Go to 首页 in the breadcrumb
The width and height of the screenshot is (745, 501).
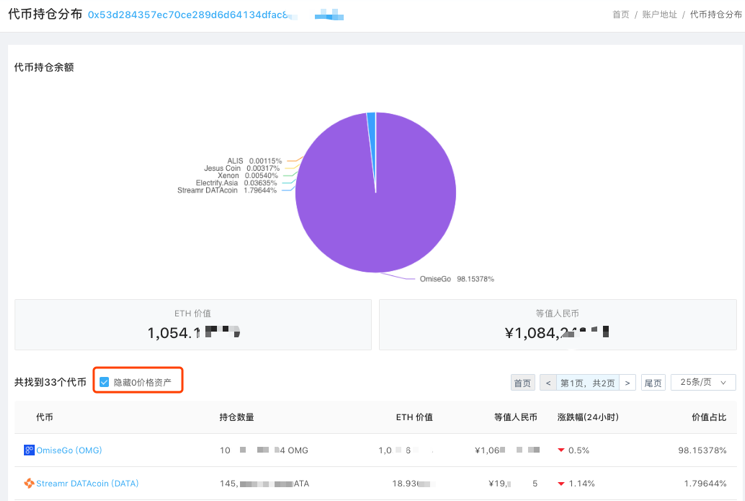(x=621, y=15)
